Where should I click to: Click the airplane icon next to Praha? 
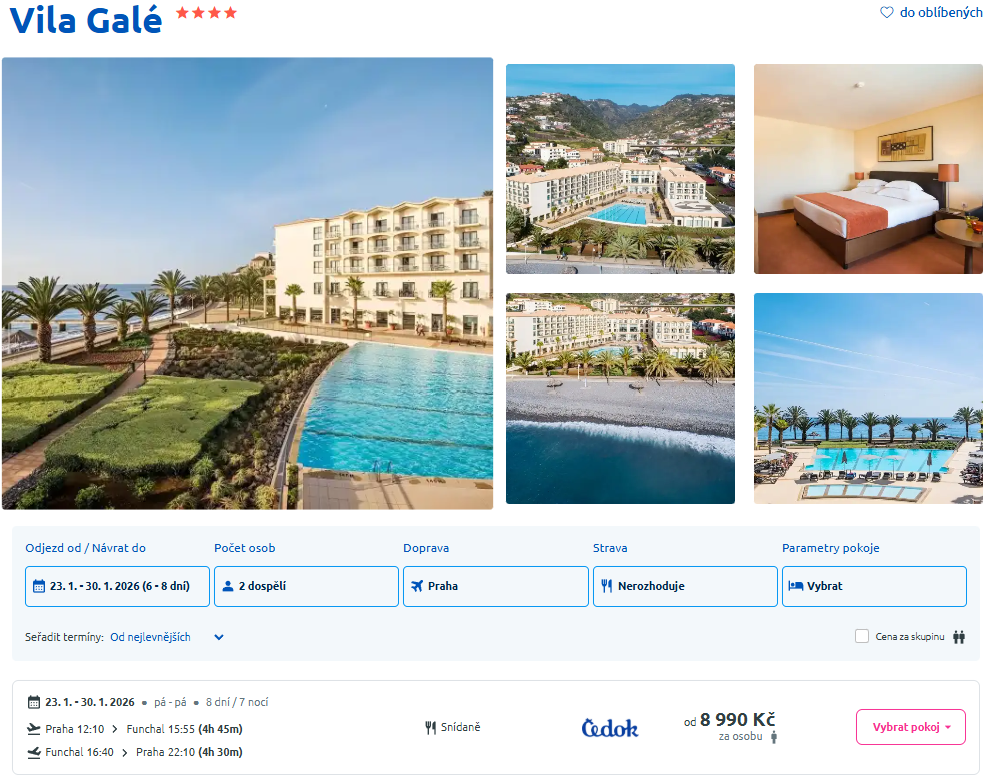[x=417, y=586]
